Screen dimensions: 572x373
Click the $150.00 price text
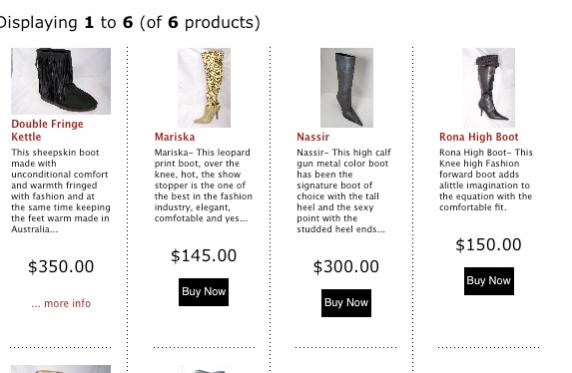point(488,245)
